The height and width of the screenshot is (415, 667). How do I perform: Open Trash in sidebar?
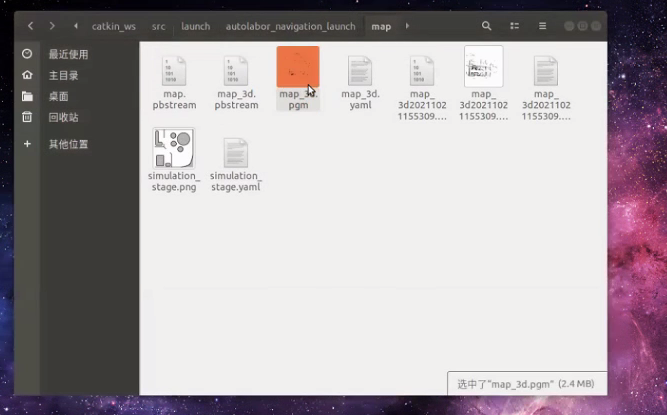pos(63,117)
